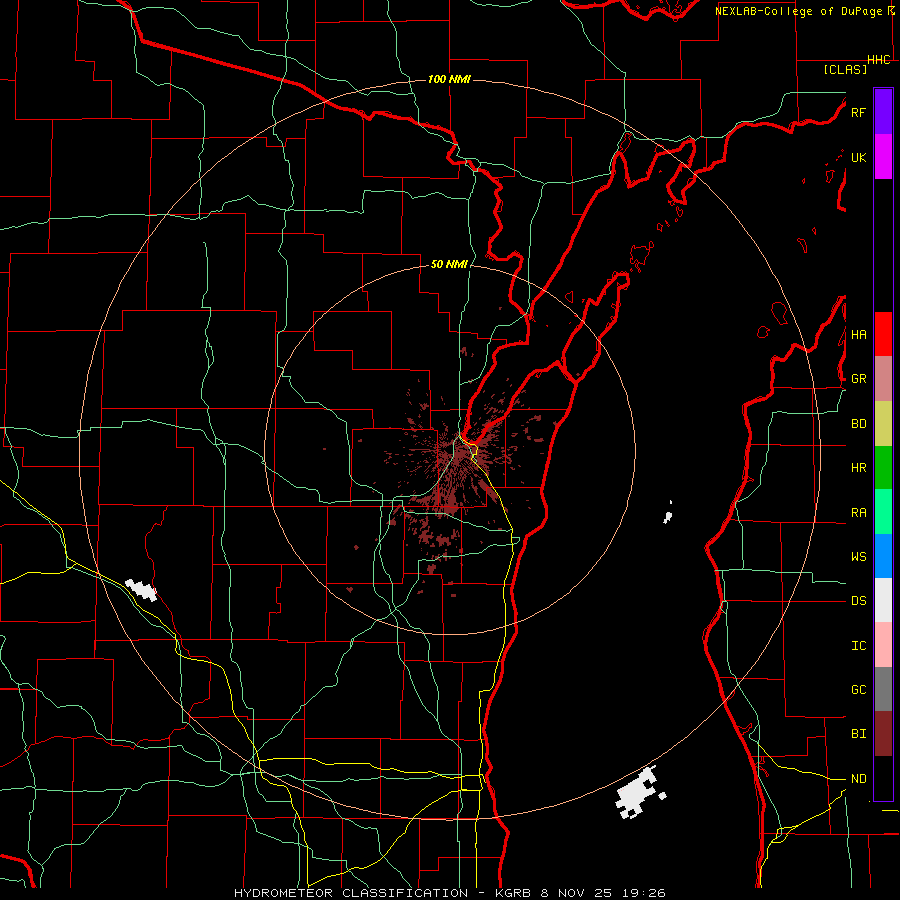This screenshot has height=900, width=900.
Task: Click the 100 NMI range ring label
Action: click(449, 79)
